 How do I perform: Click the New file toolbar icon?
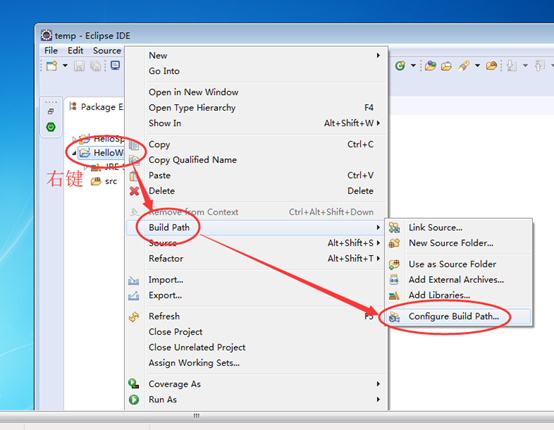pyautogui.click(x=52, y=66)
